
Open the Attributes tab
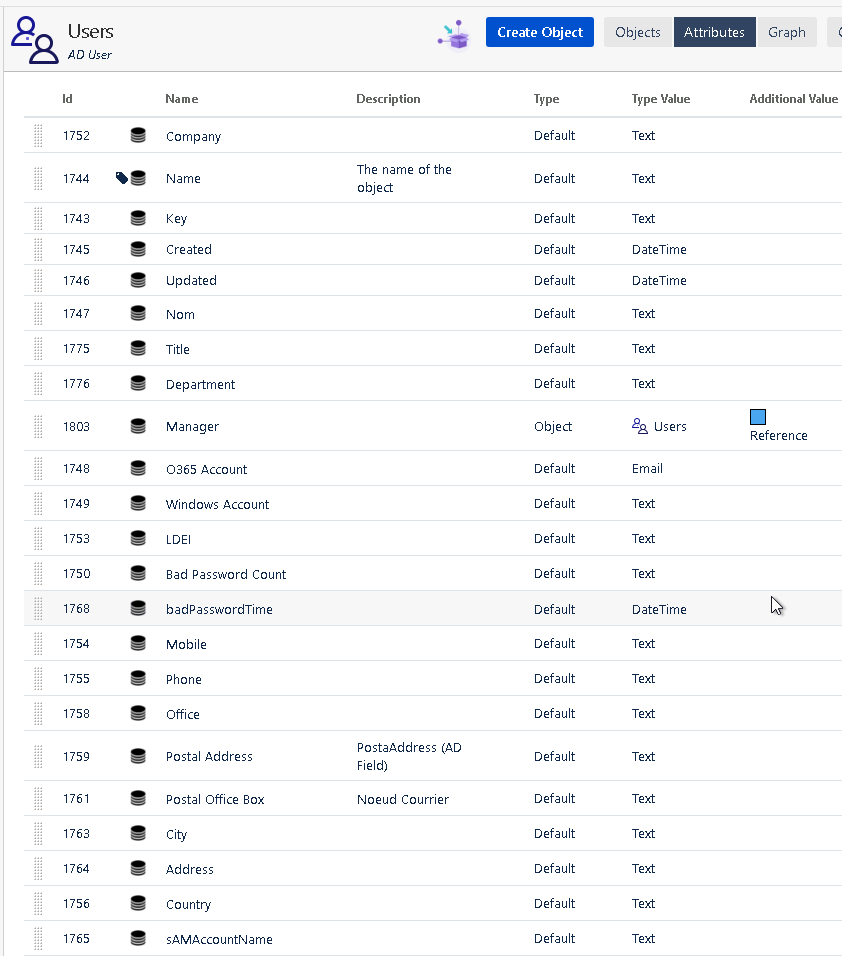(x=714, y=31)
